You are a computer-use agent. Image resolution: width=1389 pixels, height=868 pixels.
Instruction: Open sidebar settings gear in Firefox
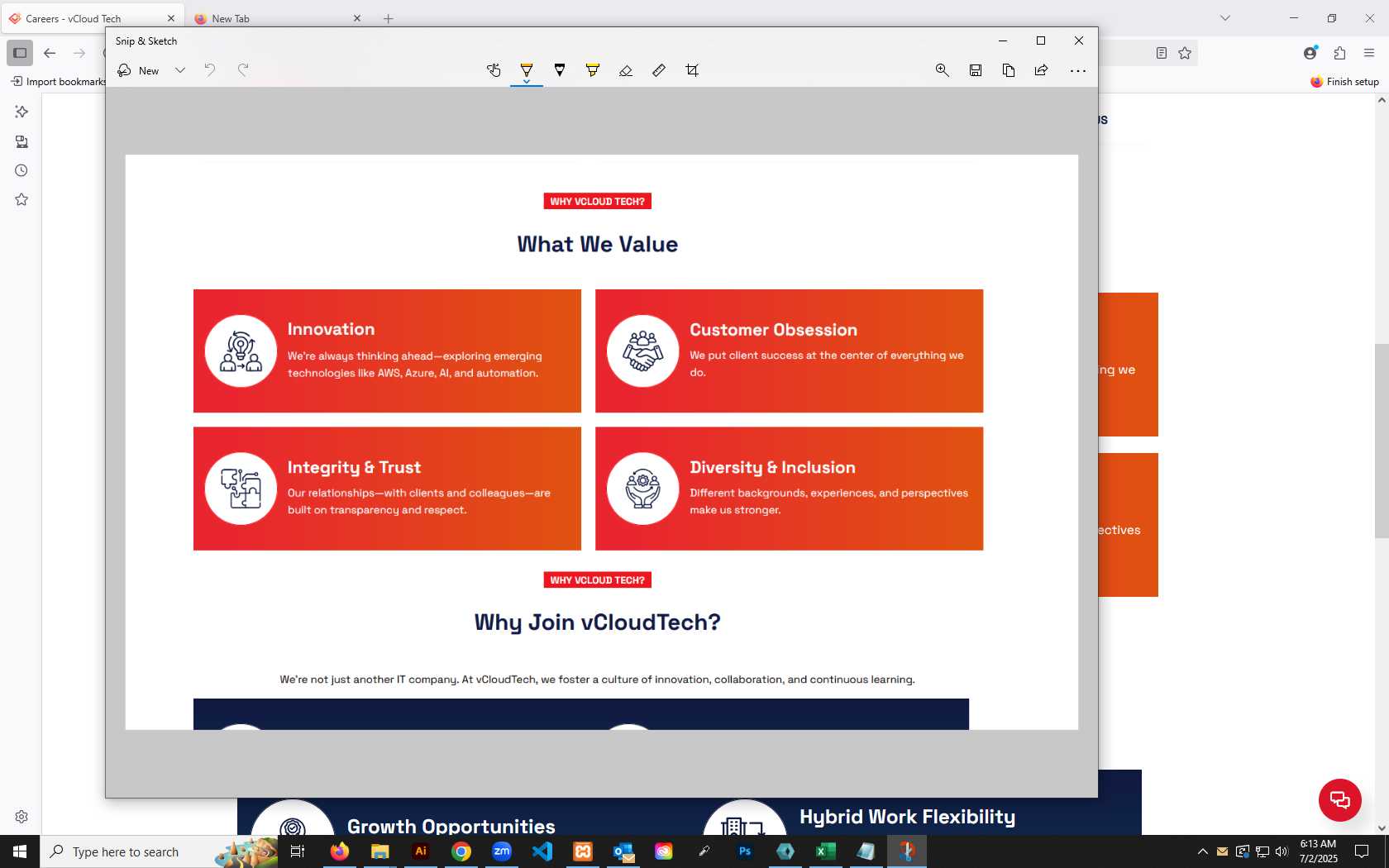(x=21, y=817)
